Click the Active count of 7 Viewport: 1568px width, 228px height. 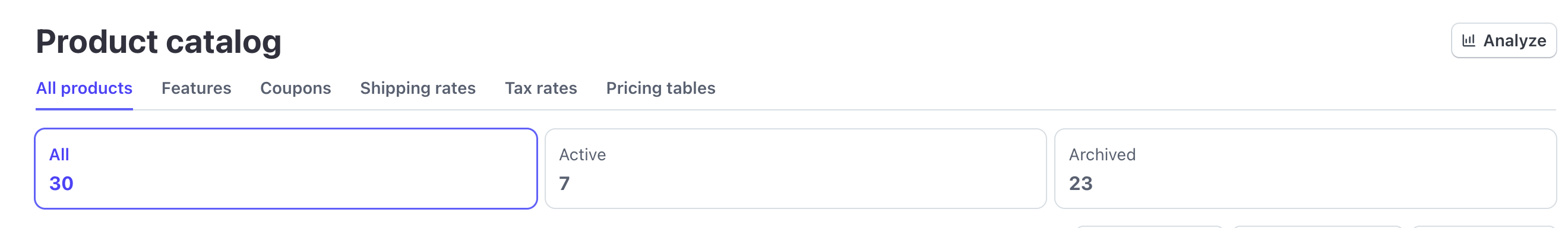pos(564,183)
